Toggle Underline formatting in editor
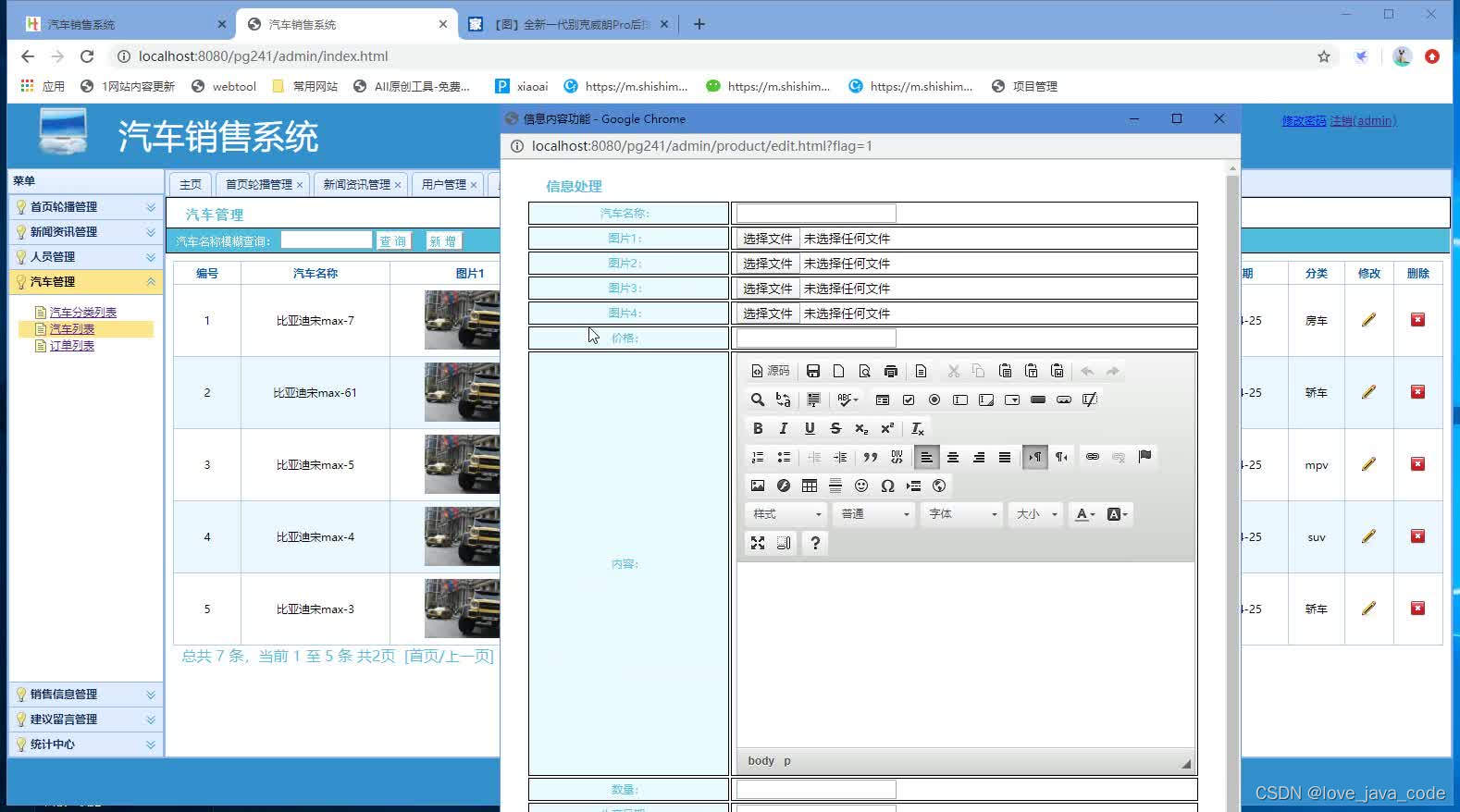 click(810, 428)
